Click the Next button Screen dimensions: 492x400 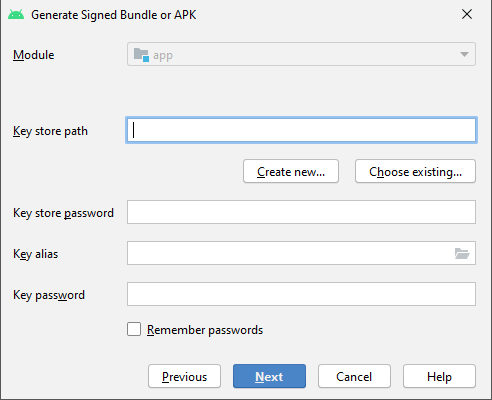(x=269, y=376)
